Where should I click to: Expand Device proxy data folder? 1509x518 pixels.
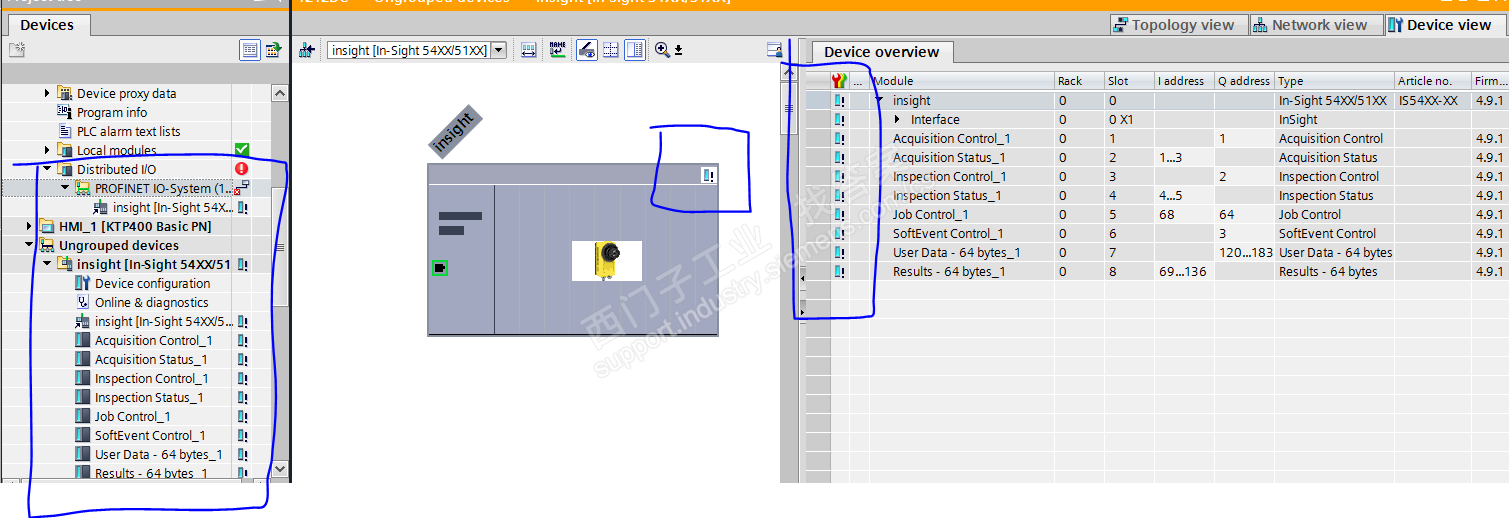(47, 93)
